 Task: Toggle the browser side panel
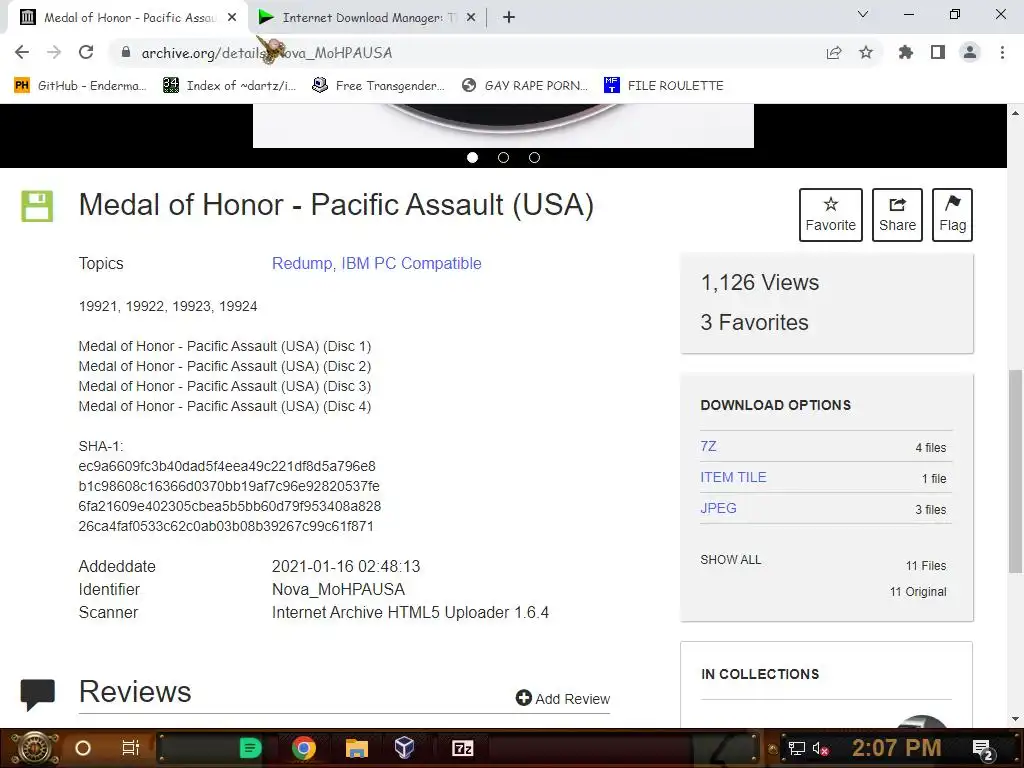pos(938,52)
